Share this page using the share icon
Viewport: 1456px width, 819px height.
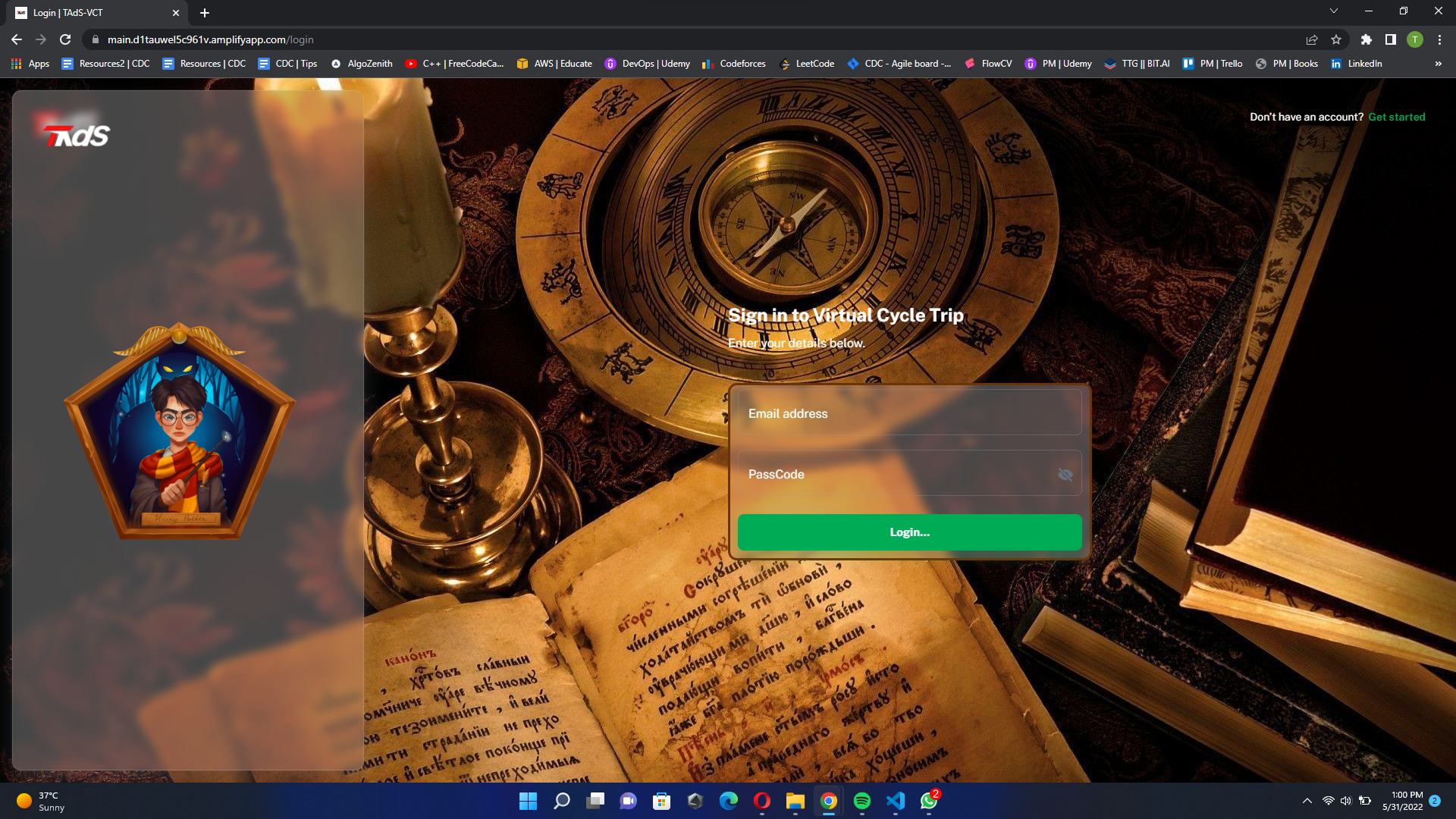click(x=1311, y=39)
